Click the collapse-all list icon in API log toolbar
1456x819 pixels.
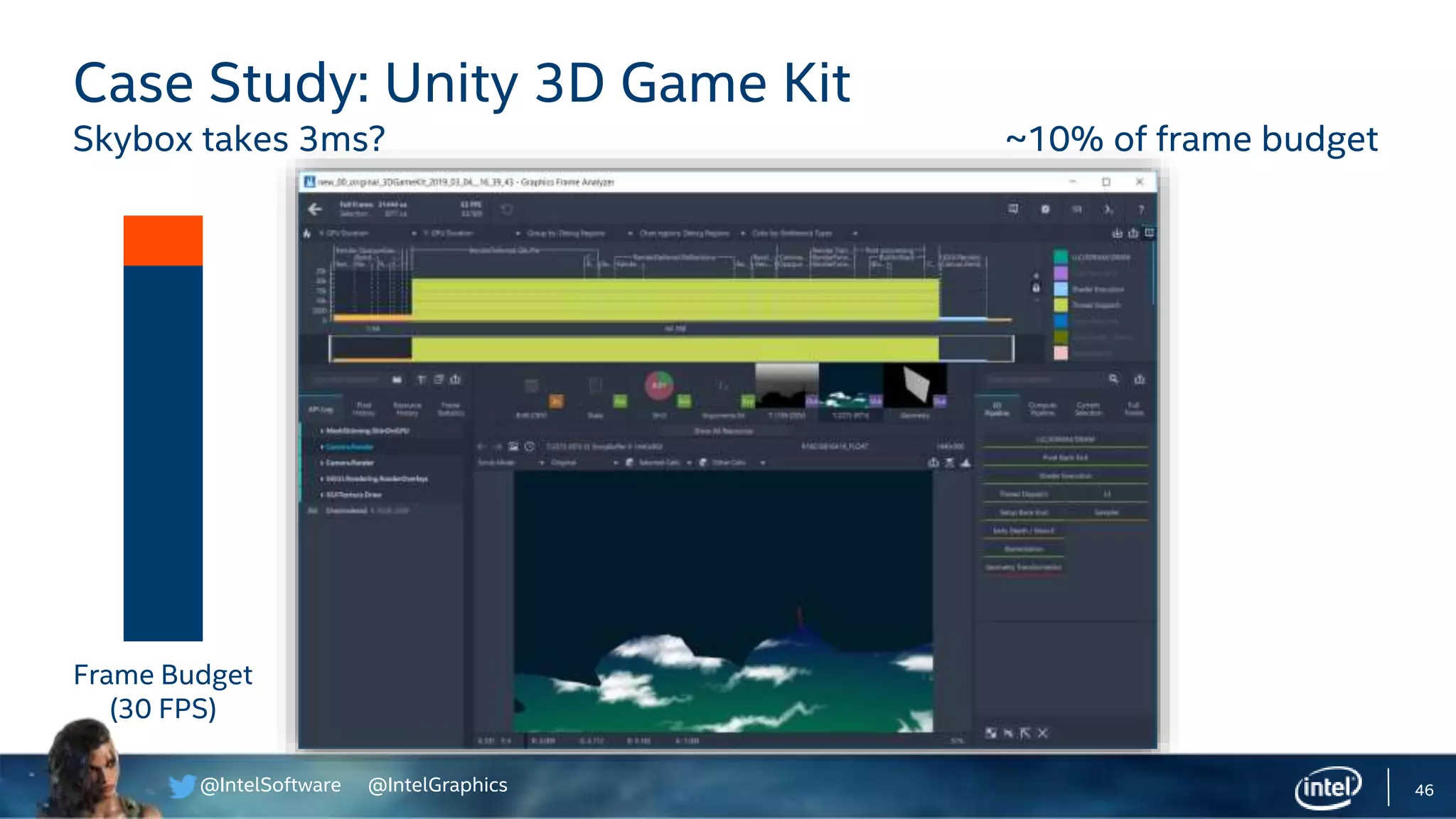click(439, 380)
